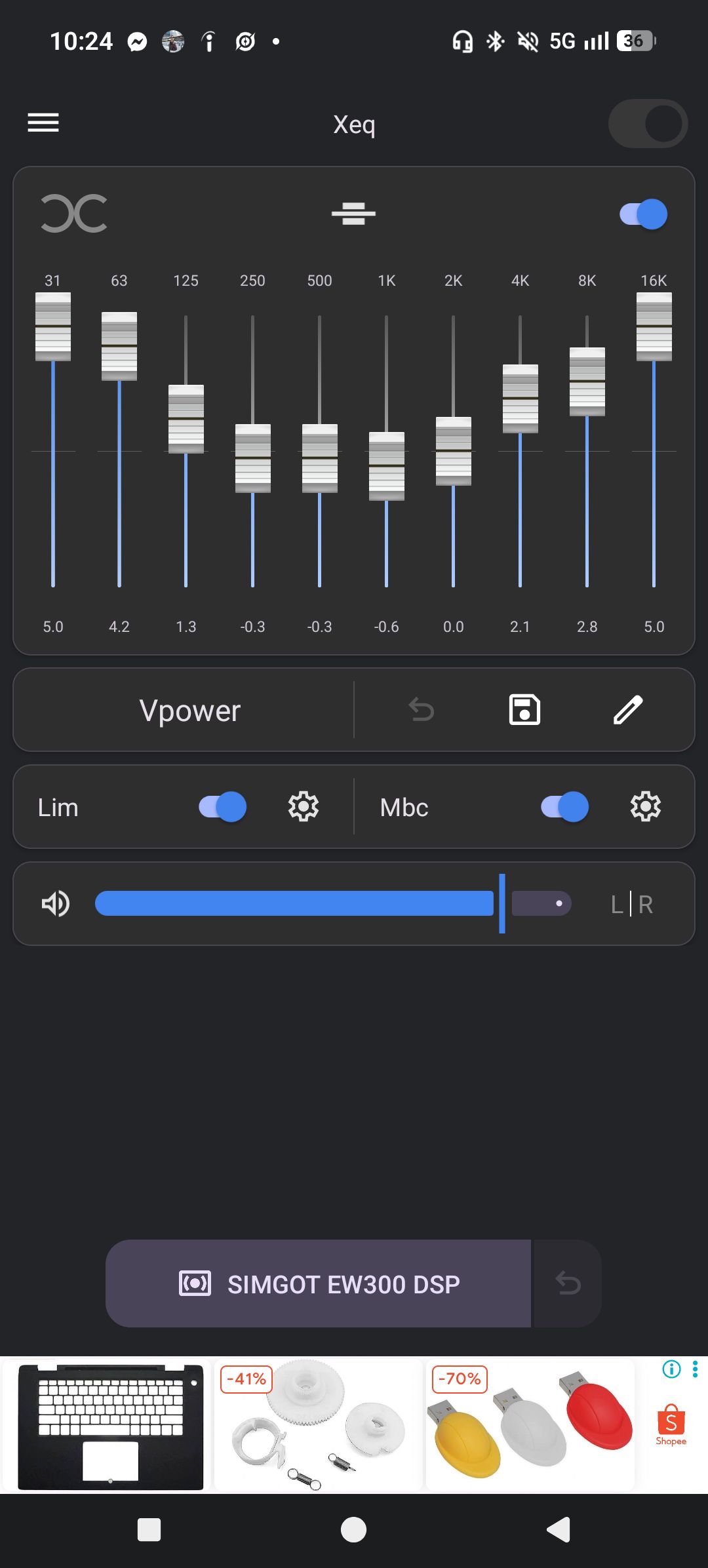Open Mbc settings gear
This screenshot has height=1568, width=708.
tap(646, 806)
